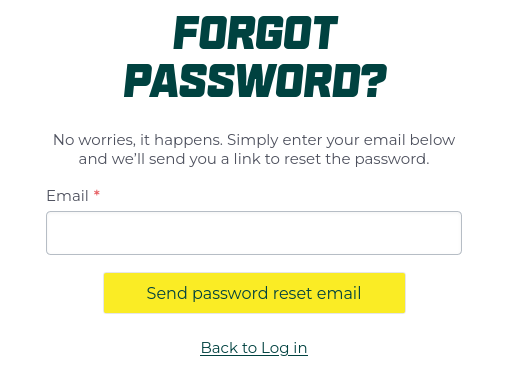
Task: Click the Email field label
Action: pos(67,196)
